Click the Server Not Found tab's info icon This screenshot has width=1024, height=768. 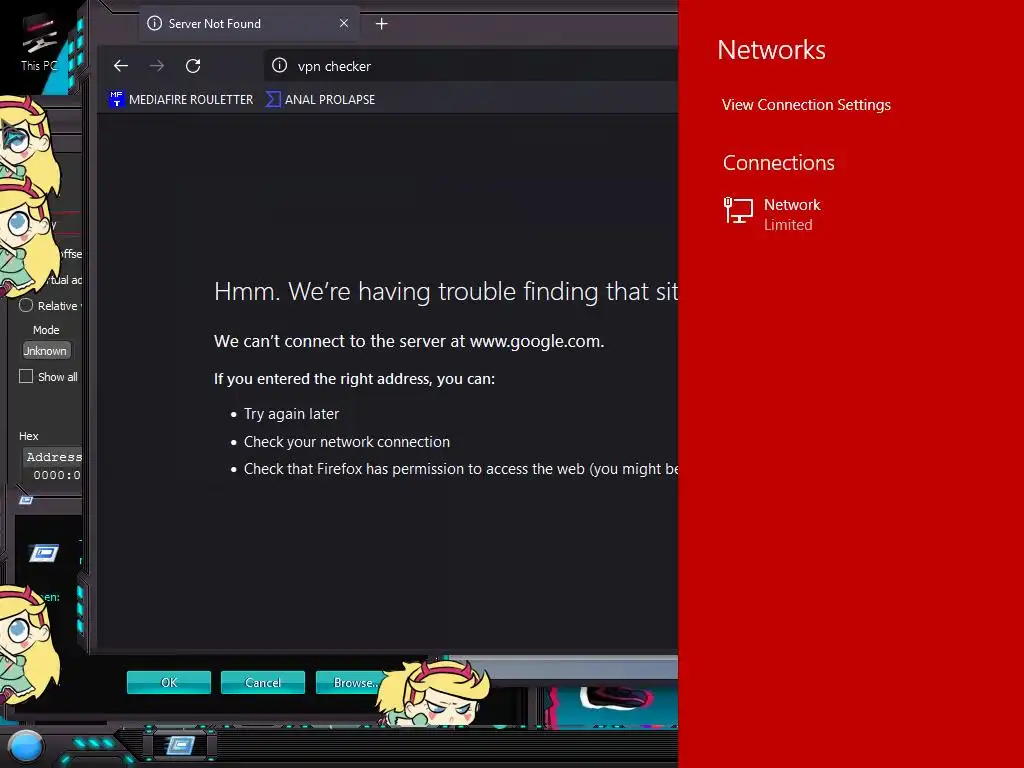155,24
